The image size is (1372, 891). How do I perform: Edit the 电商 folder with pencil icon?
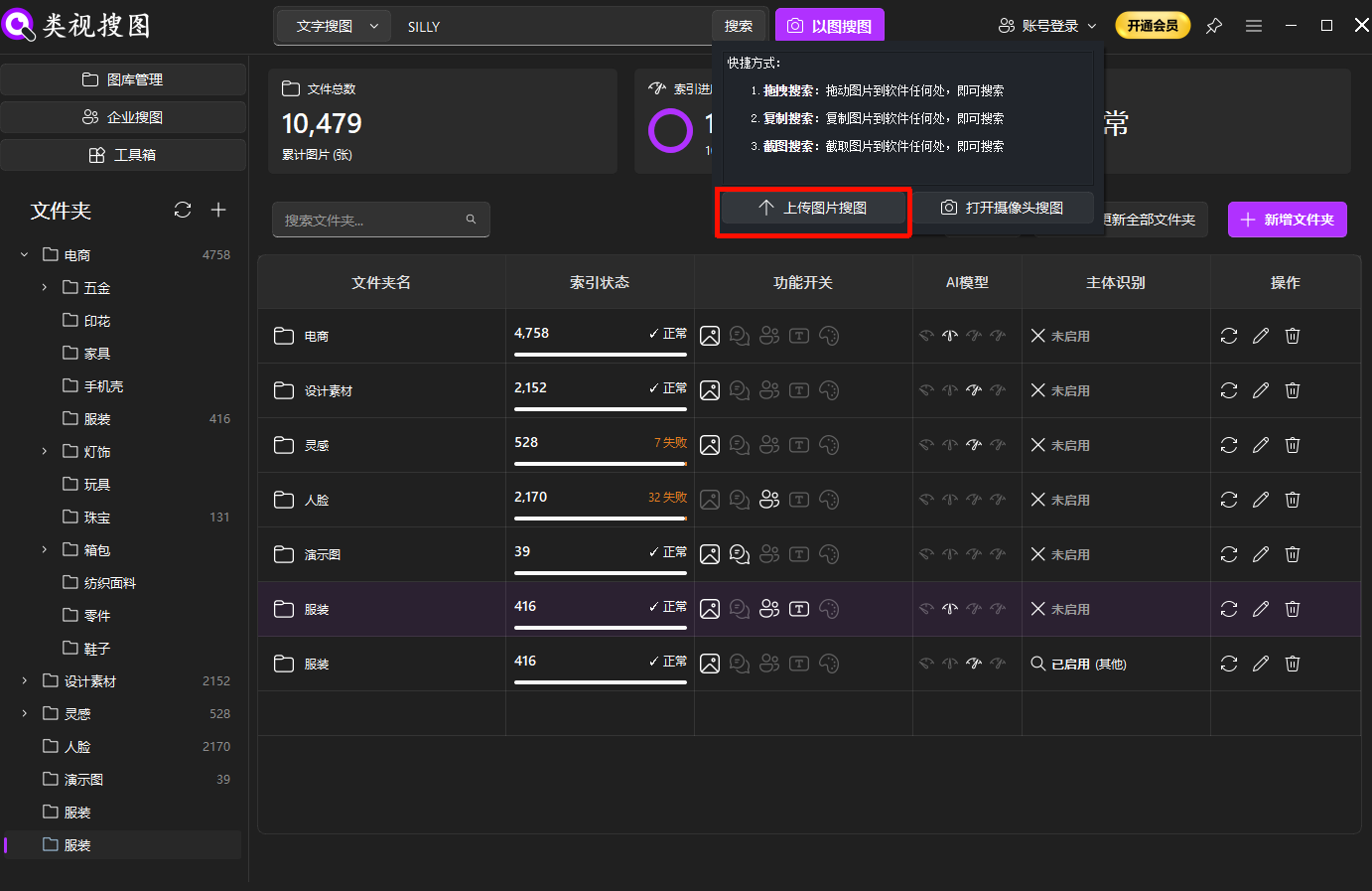tap(1261, 336)
